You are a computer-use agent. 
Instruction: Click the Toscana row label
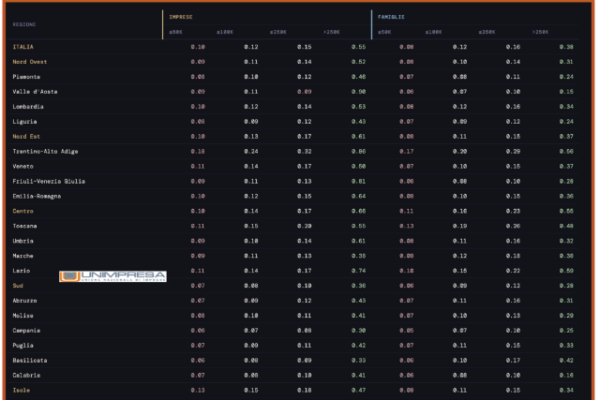click(26, 226)
